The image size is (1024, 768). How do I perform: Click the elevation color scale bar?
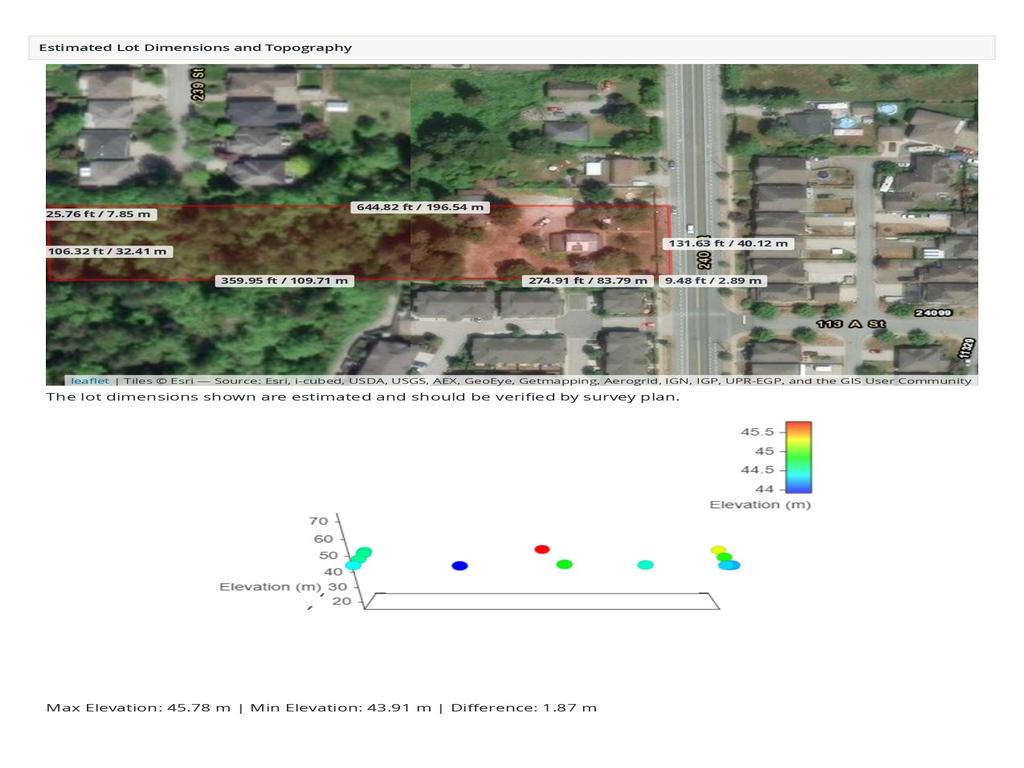[799, 457]
